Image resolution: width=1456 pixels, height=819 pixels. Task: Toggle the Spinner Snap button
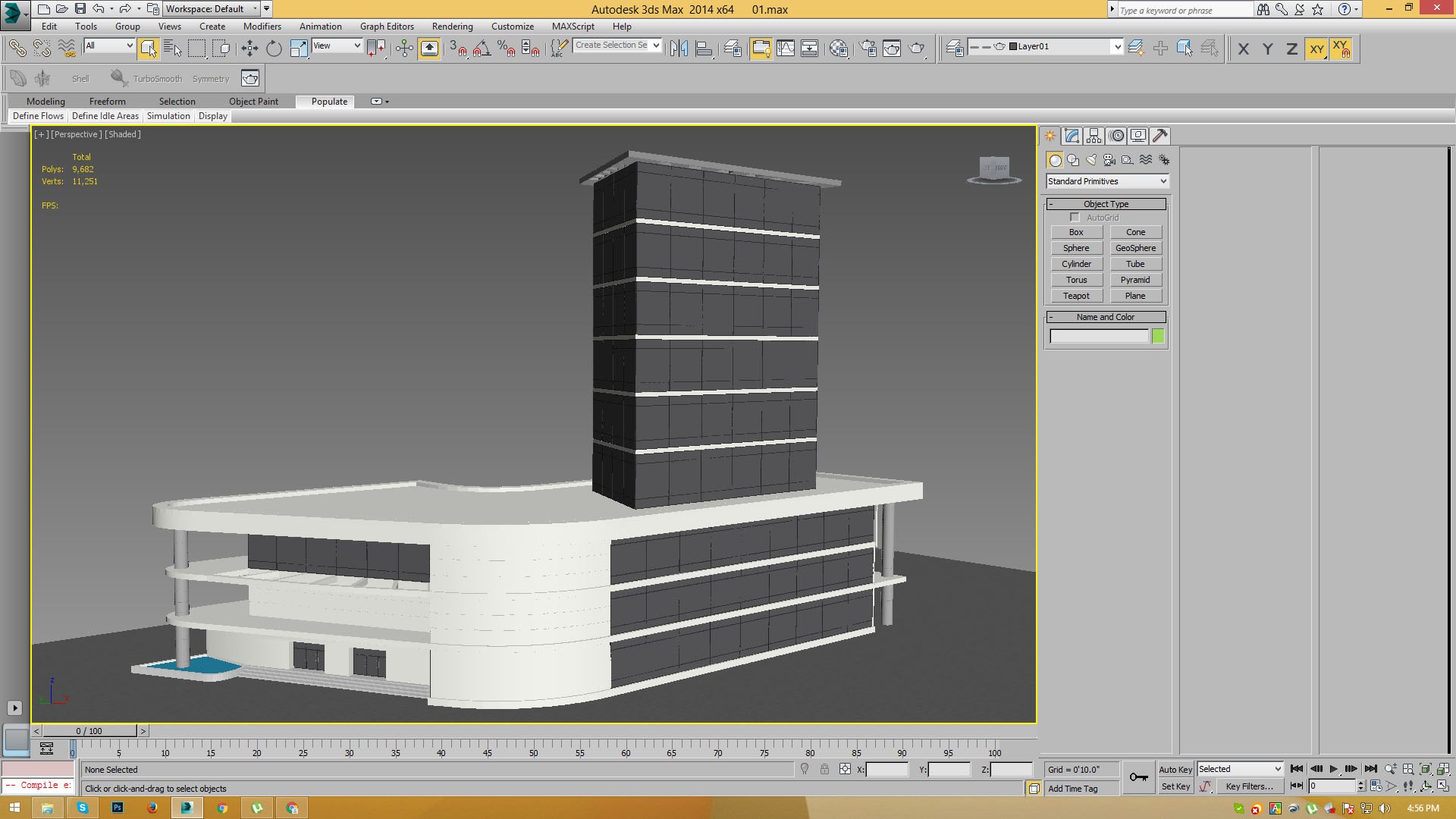tap(531, 49)
